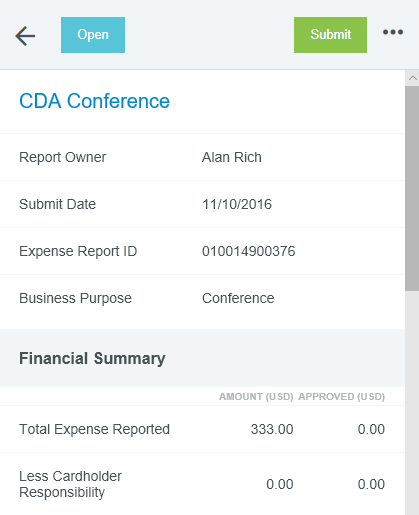This screenshot has height=515, width=419.
Task: Click the Submit Date value 11/10/2016
Action: pyautogui.click(x=237, y=204)
